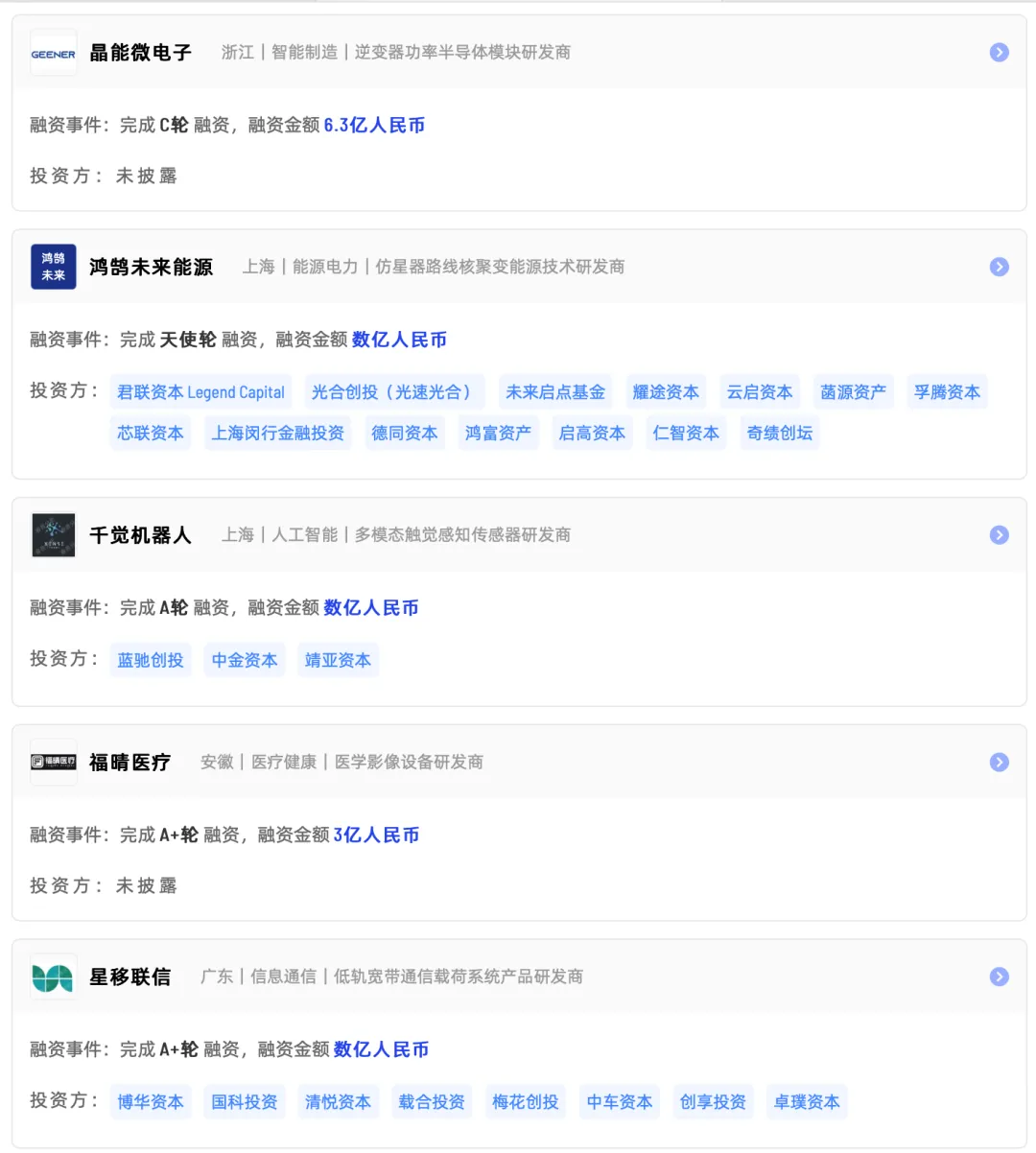Click the 千觉机器人 company logo
The image size is (1036, 1153).
[x=53, y=535]
